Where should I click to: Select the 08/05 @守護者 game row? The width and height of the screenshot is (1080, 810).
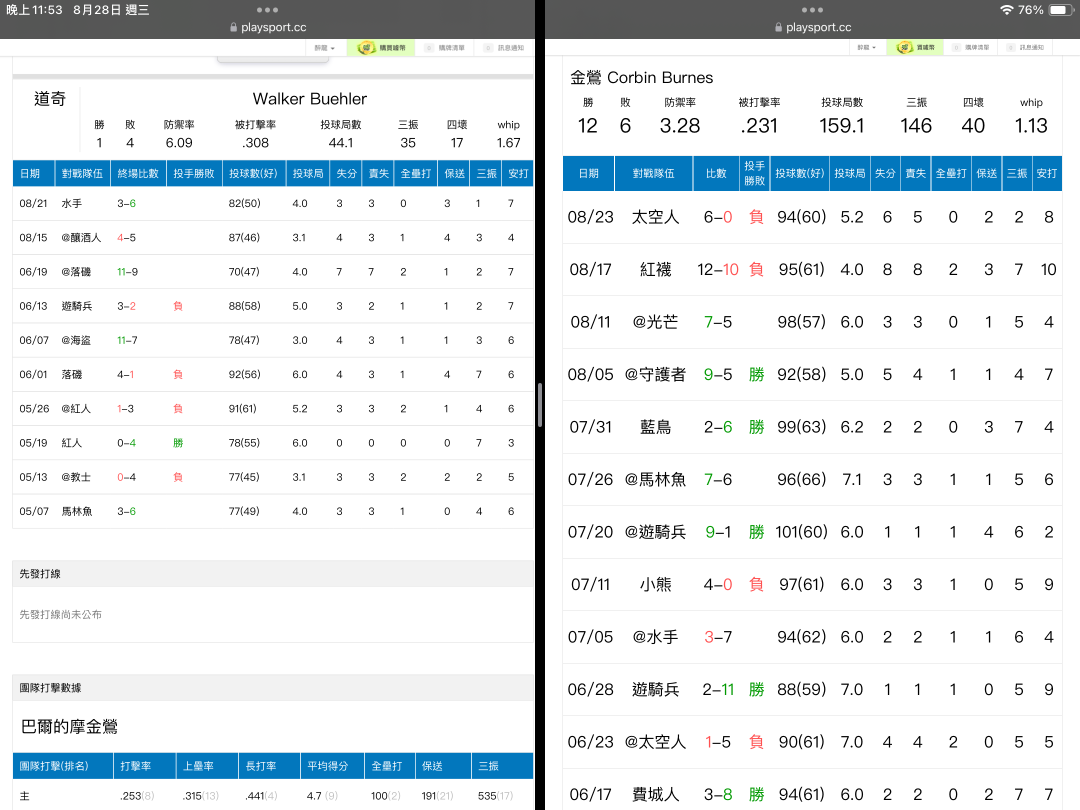812,374
